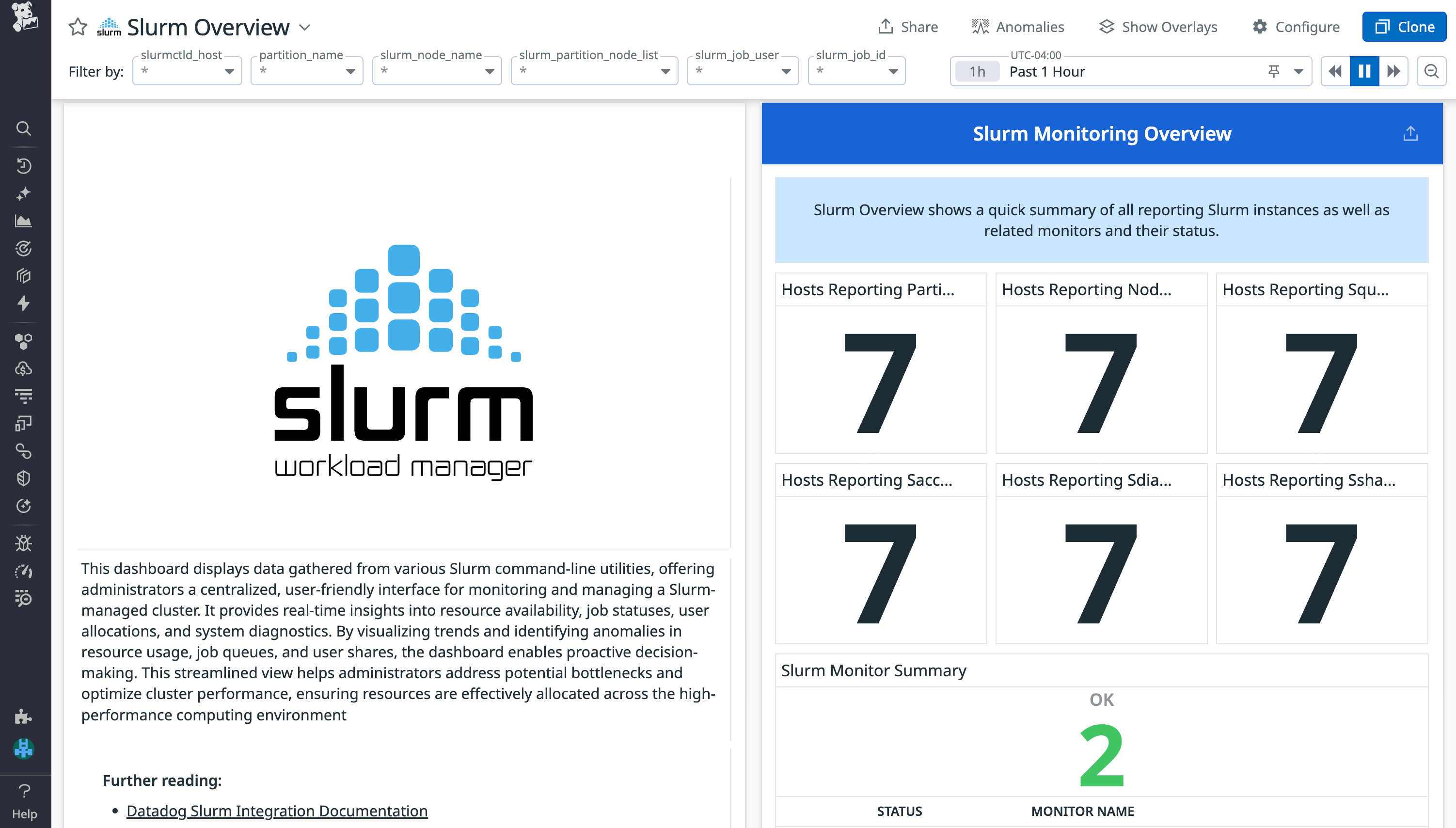1456x828 pixels.
Task: Star the Slurm Overview dashboard
Action: pyautogui.click(x=78, y=26)
